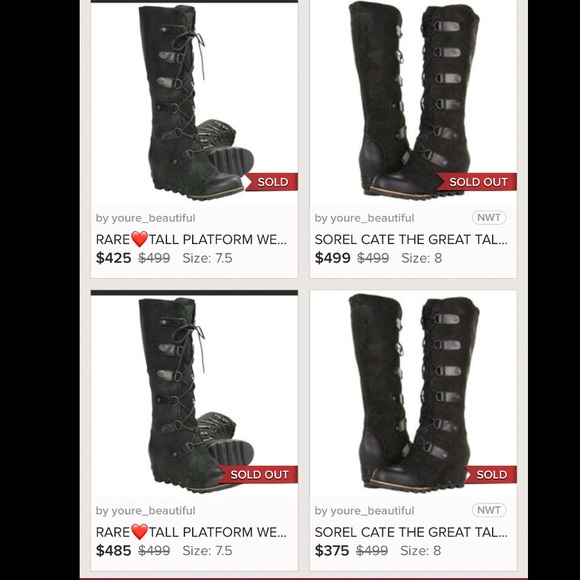Click the SOLD banner on the $375 listing

click(489, 475)
